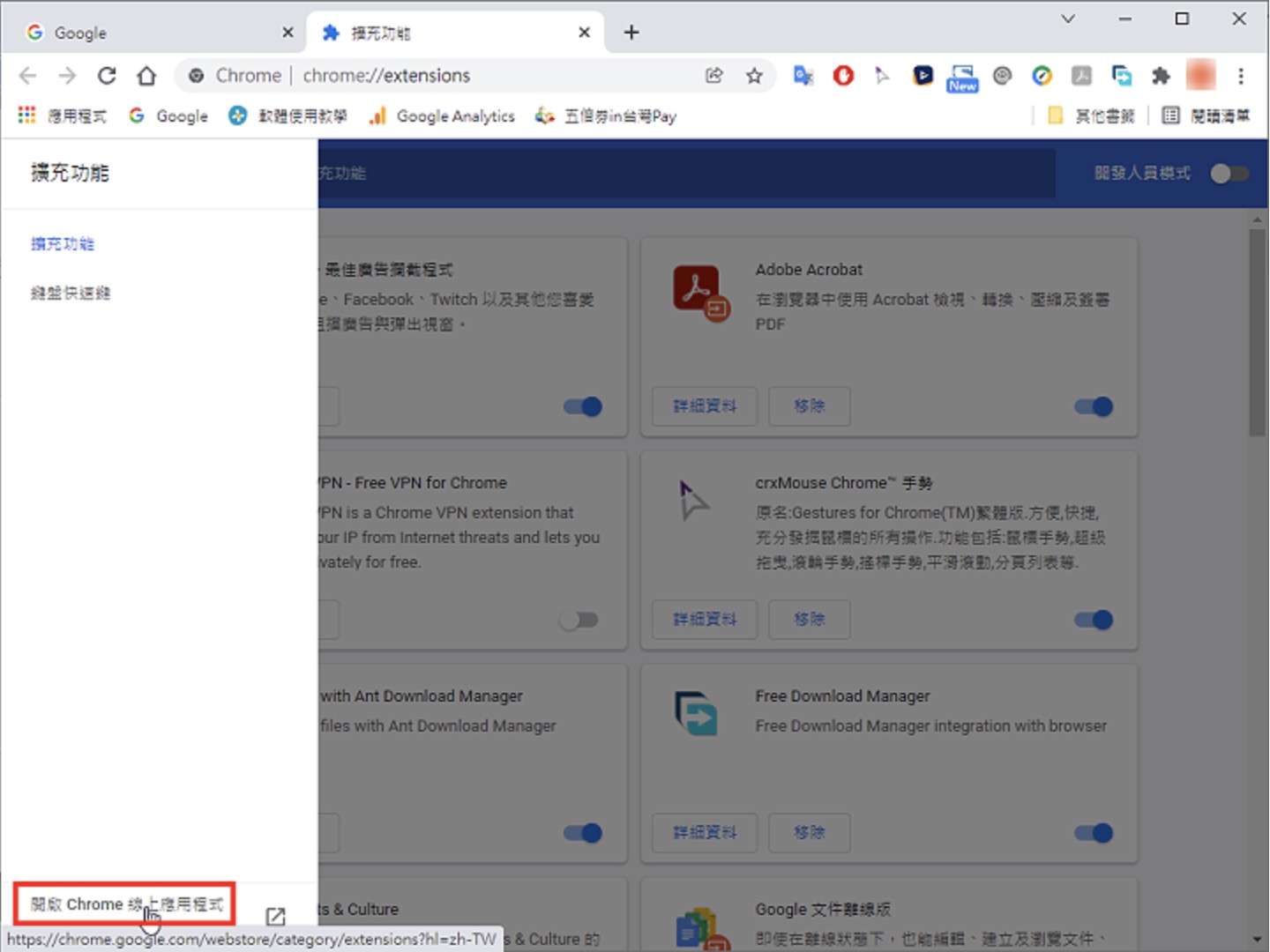The image size is (1270, 952).
Task: Click the crxMouse arrow extension logo
Action: click(694, 500)
